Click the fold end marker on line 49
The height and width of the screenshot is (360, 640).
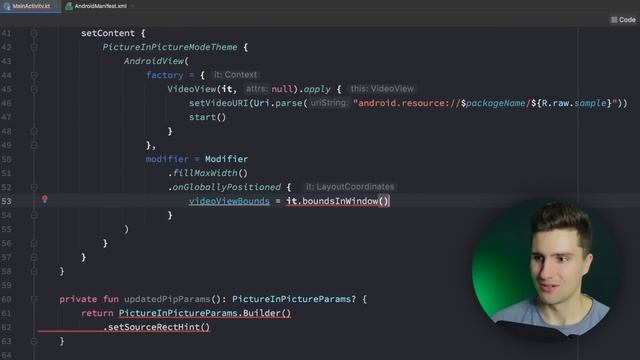click(34, 145)
